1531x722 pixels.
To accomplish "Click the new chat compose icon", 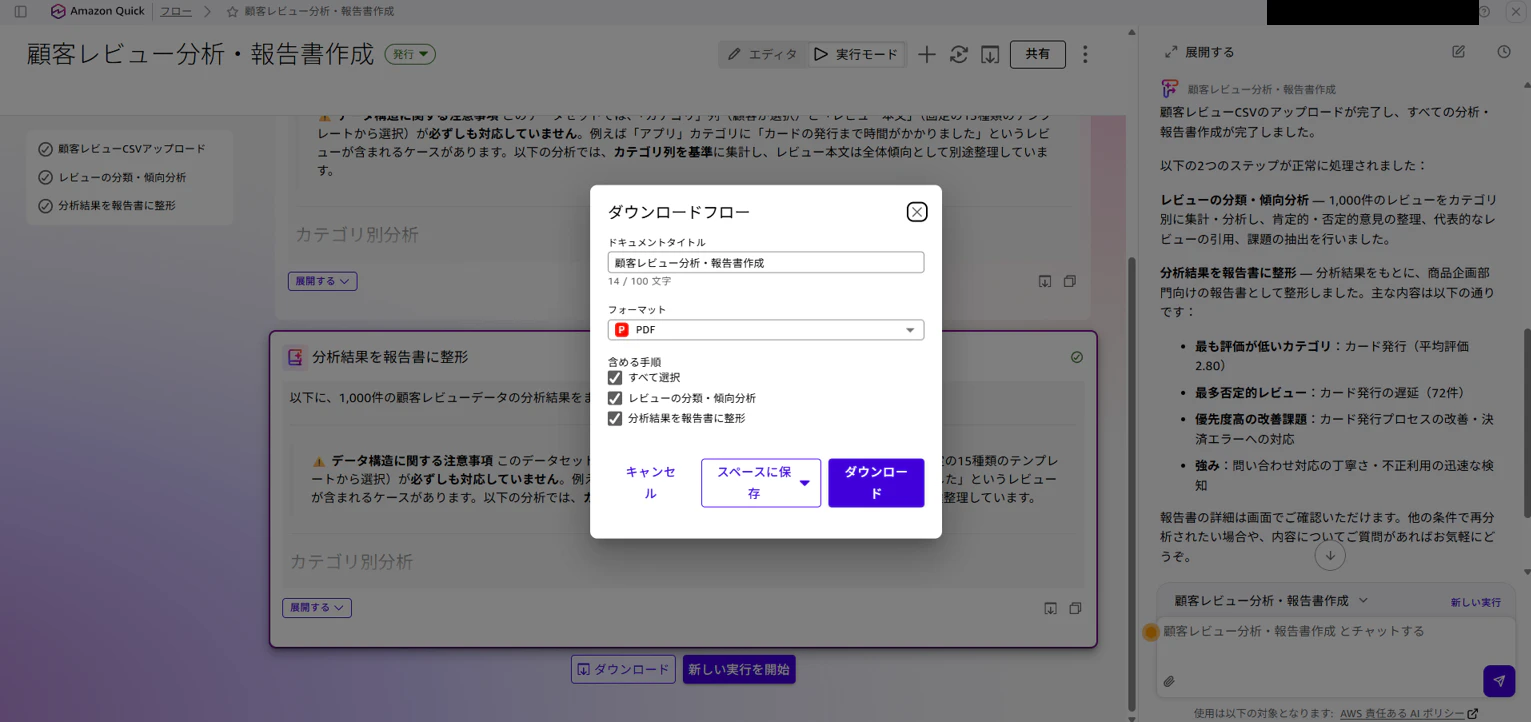I will tap(1459, 52).
